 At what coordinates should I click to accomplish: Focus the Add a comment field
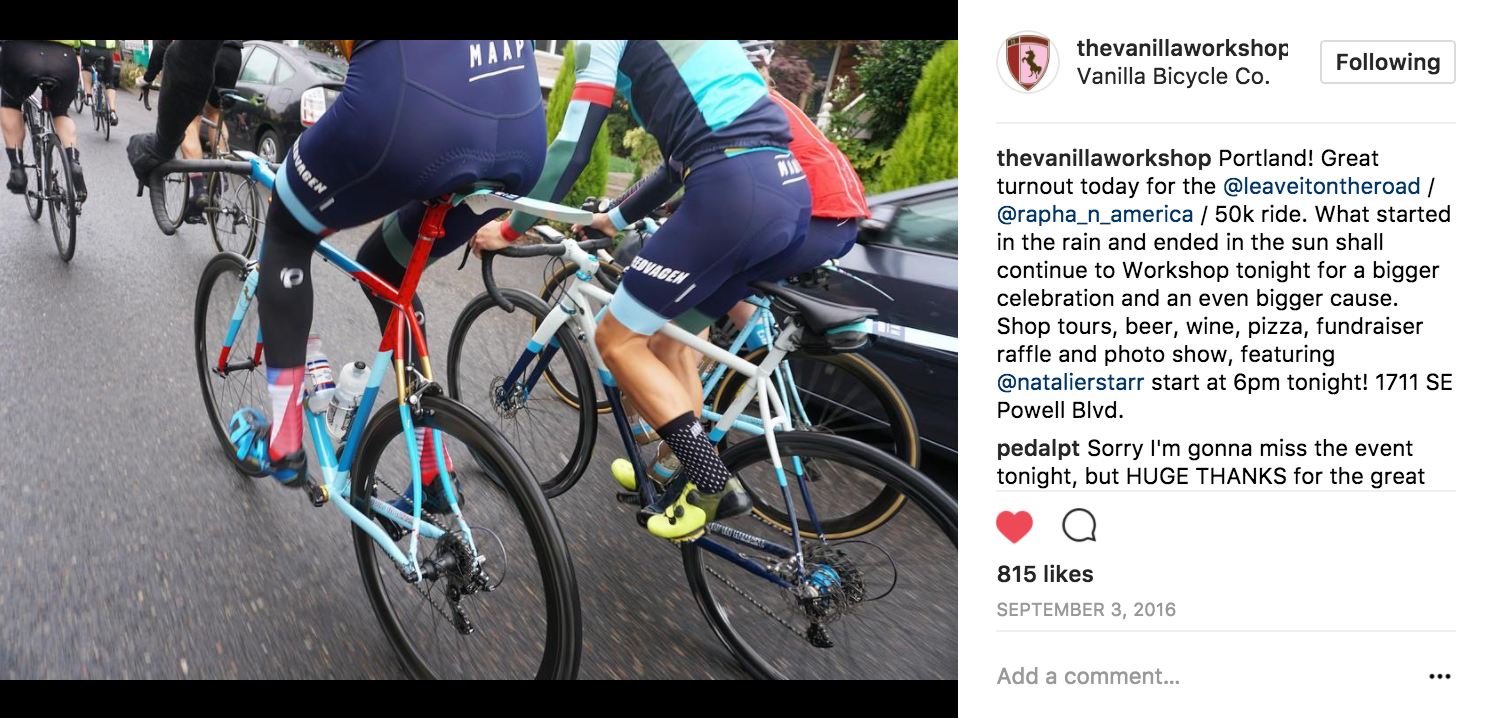point(1200,677)
